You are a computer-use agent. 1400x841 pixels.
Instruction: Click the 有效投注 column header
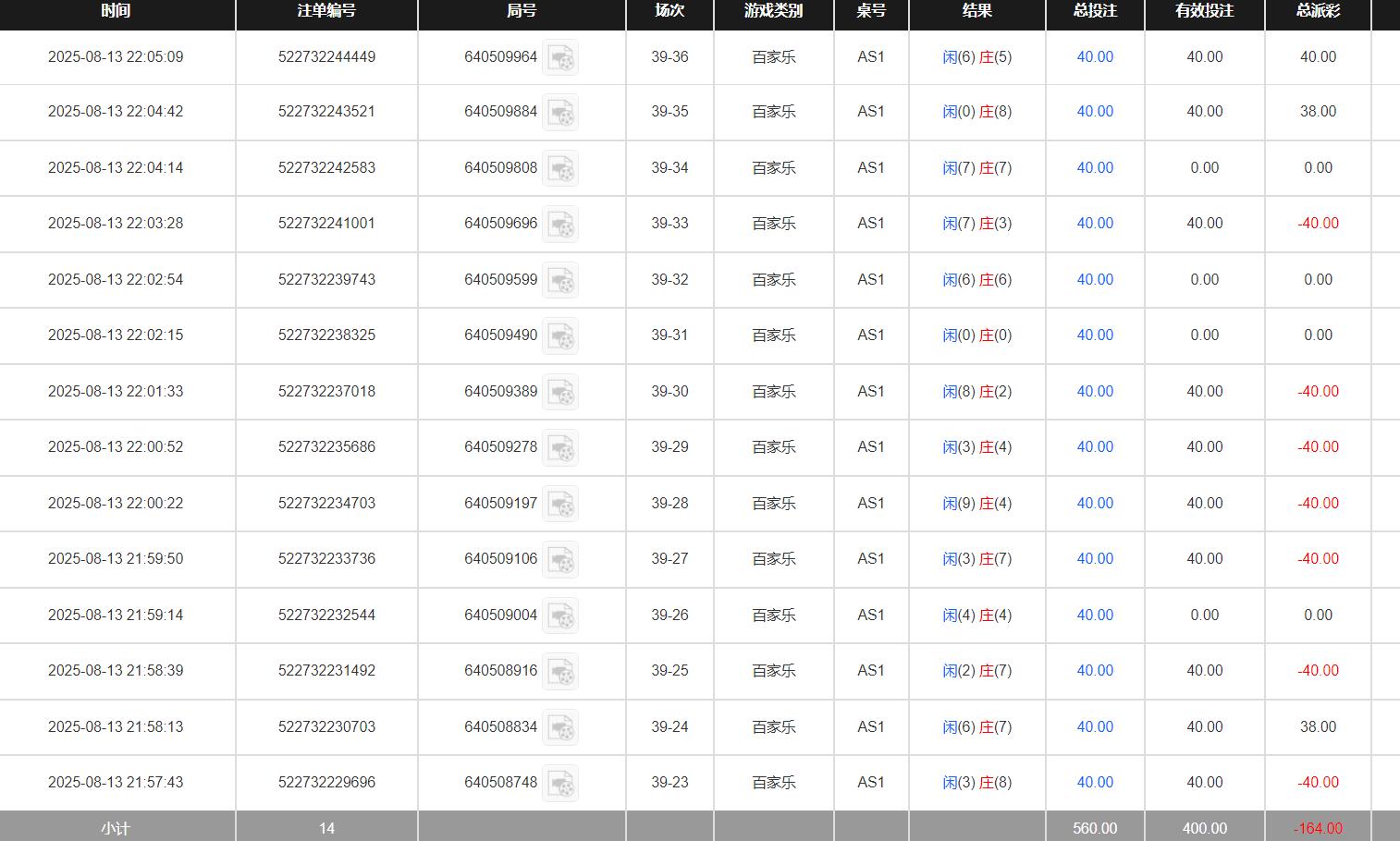tap(1204, 11)
